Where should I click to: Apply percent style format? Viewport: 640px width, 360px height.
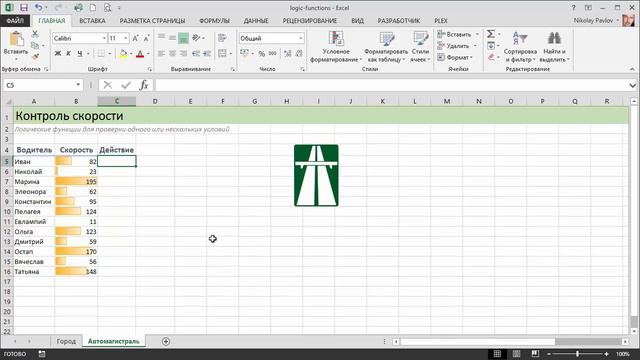pos(262,53)
